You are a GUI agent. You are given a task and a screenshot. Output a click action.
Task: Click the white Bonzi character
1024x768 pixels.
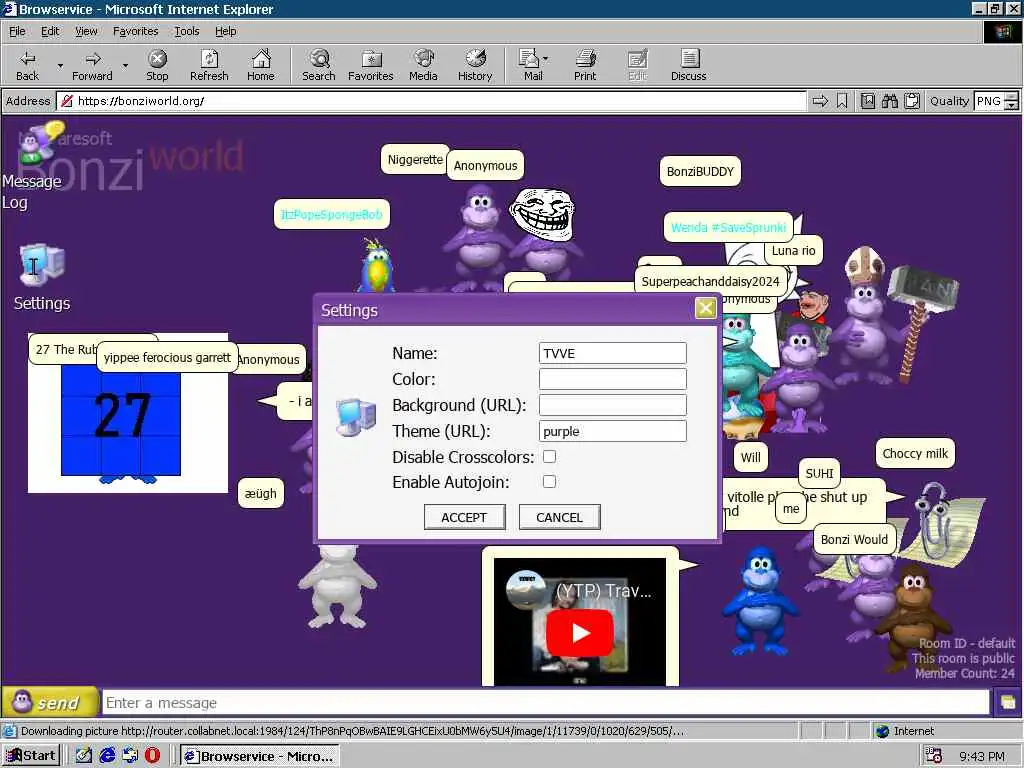338,586
